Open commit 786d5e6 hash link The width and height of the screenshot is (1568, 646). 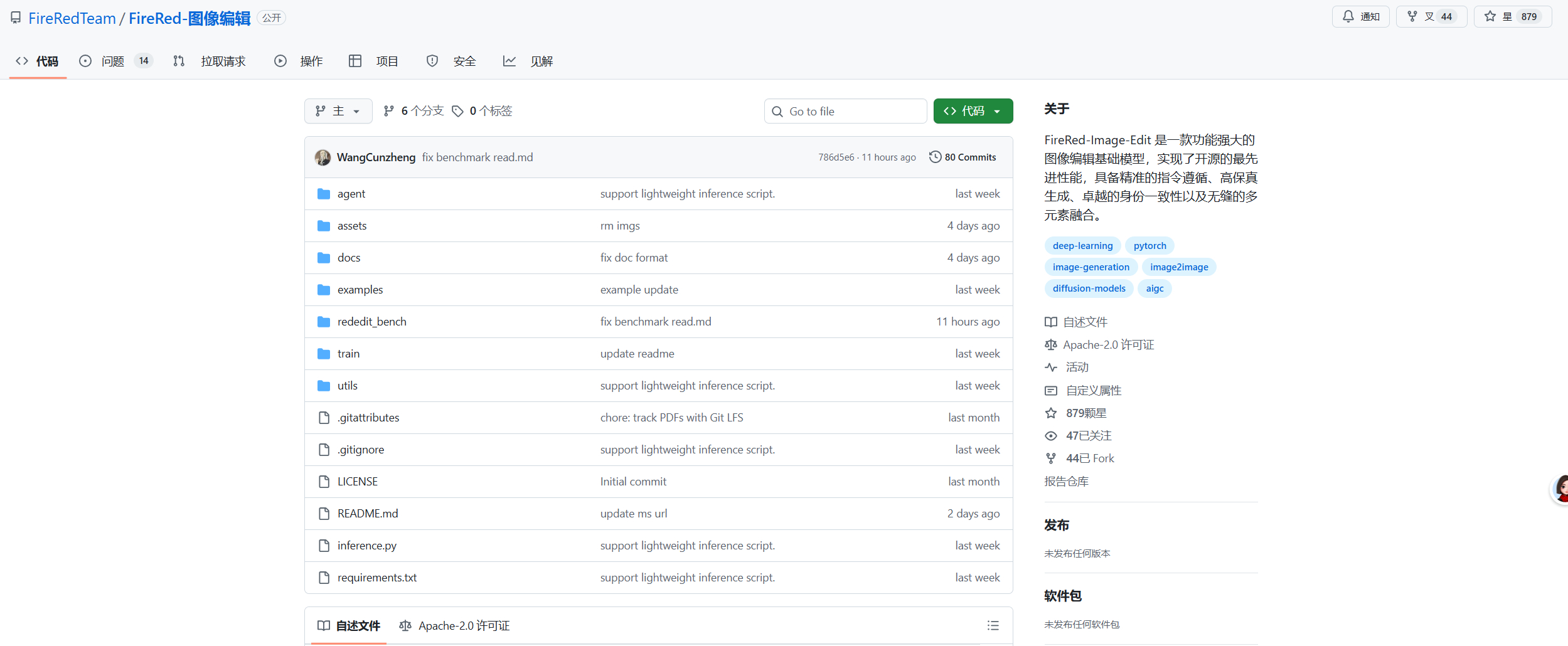(x=836, y=157)
